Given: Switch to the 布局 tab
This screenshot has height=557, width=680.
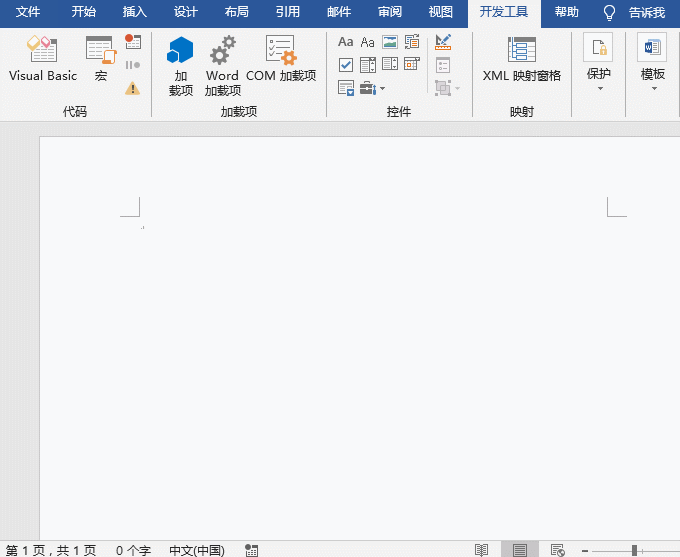Looking at the screenshot, I should [236, 12].
